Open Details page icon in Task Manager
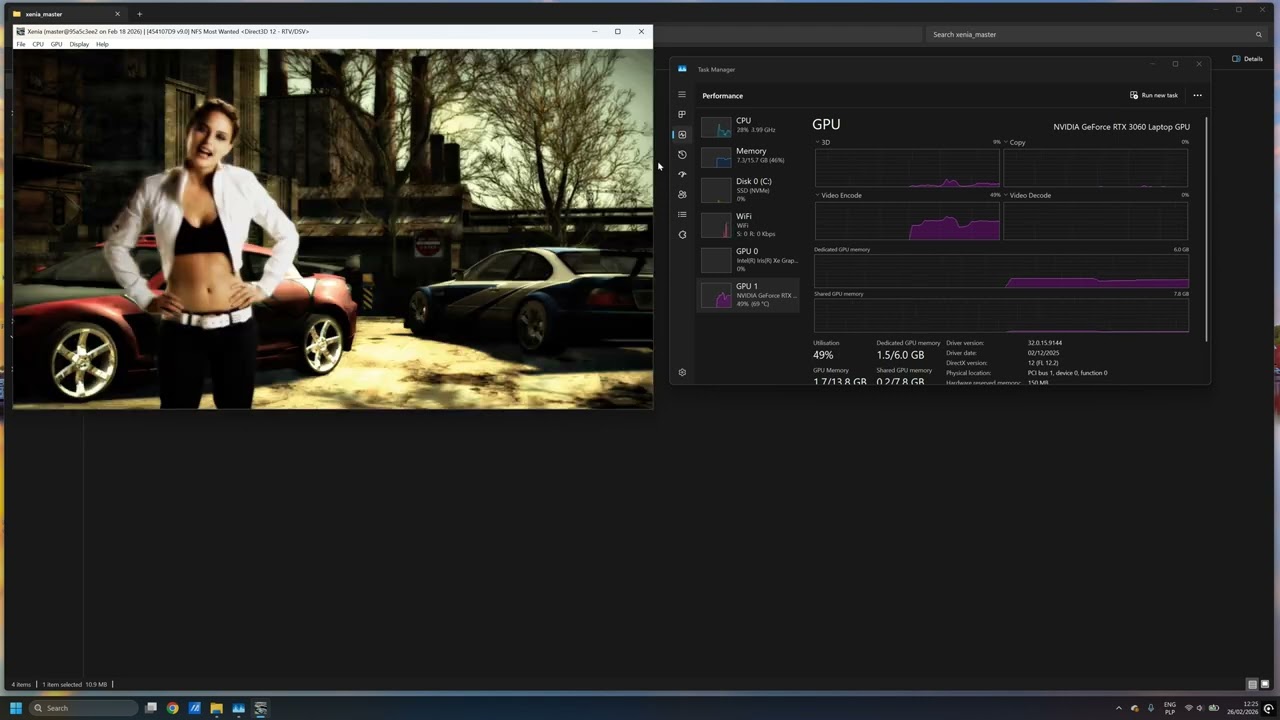Viewport: 1280px width, 720px height. [x=682, y=214]
